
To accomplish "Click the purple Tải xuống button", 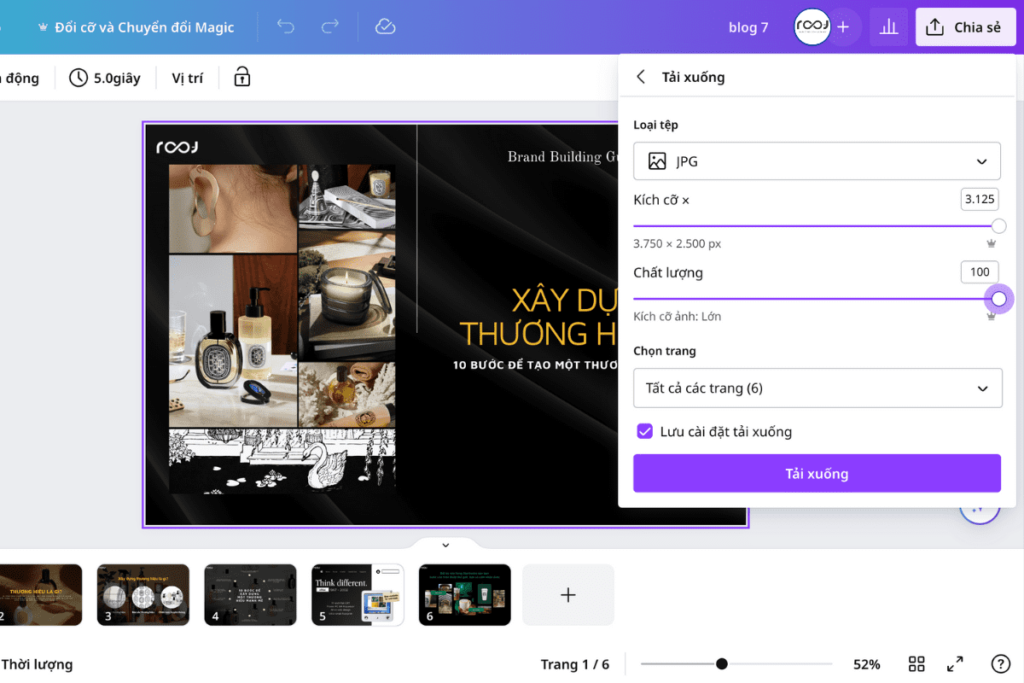I will (816, 473).
